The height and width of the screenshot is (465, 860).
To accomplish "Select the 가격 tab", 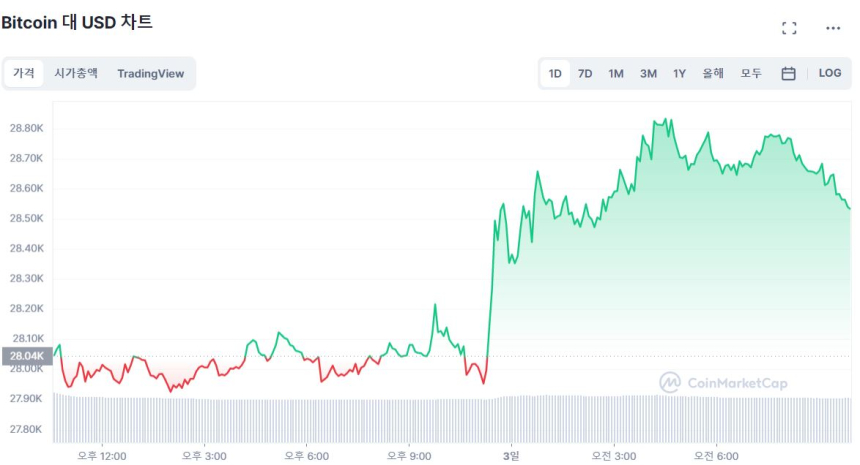I will (x=24, y=73).
